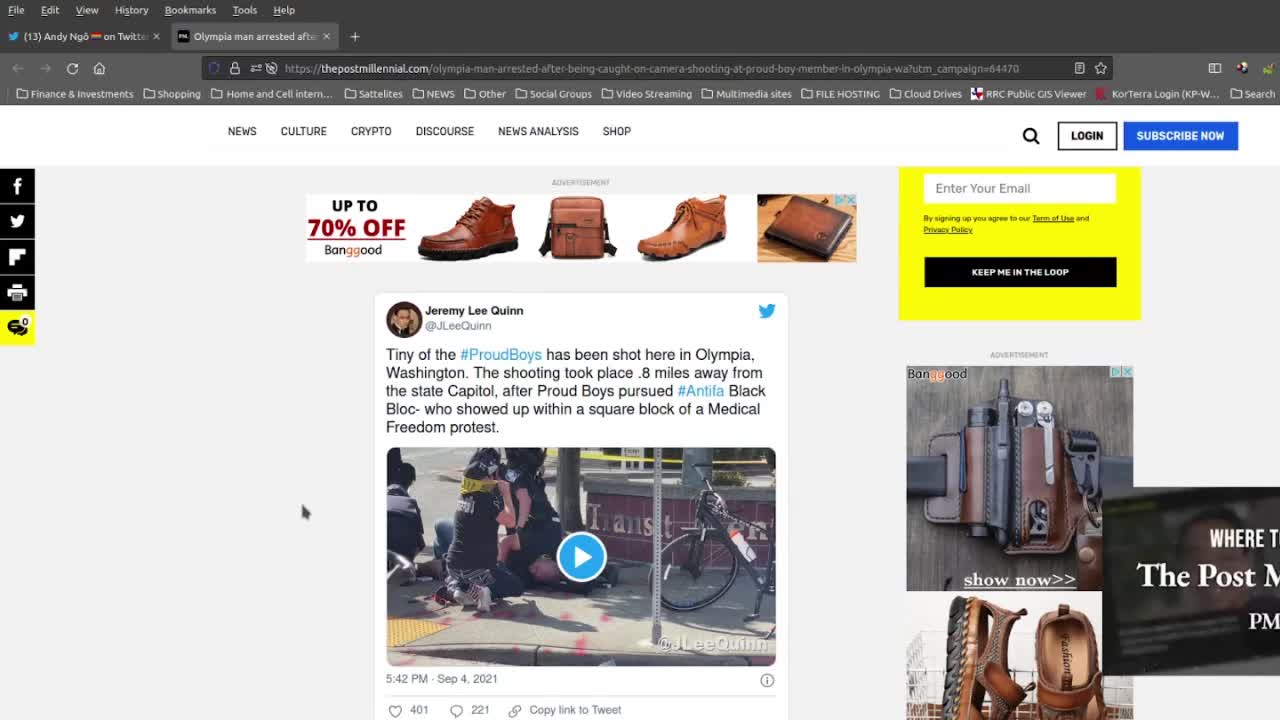Go to browser home page icon

point(99,68)
